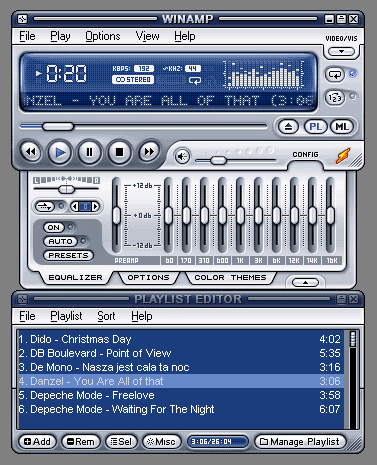Open Manage Playlist

pos(300,442)
